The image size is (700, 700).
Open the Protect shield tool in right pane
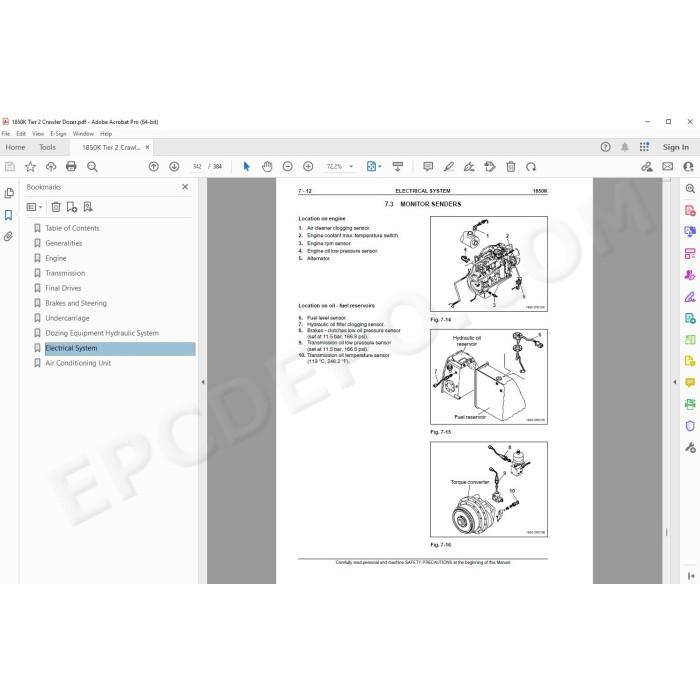[x=690, y=426]
